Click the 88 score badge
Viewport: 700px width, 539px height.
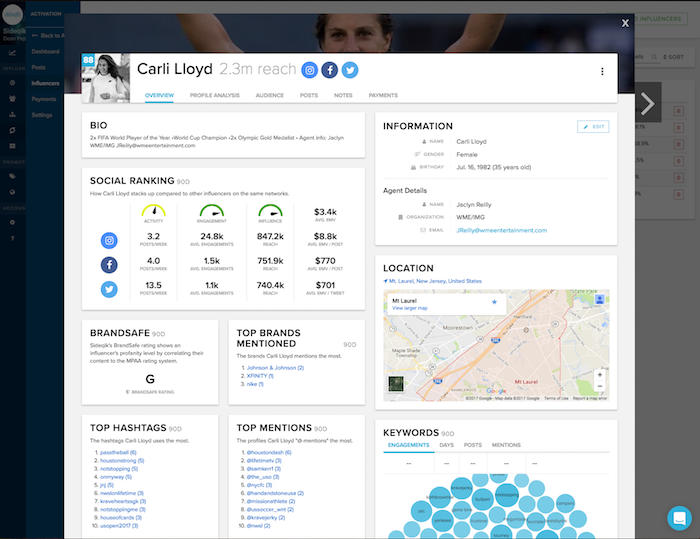pos(88,60)
